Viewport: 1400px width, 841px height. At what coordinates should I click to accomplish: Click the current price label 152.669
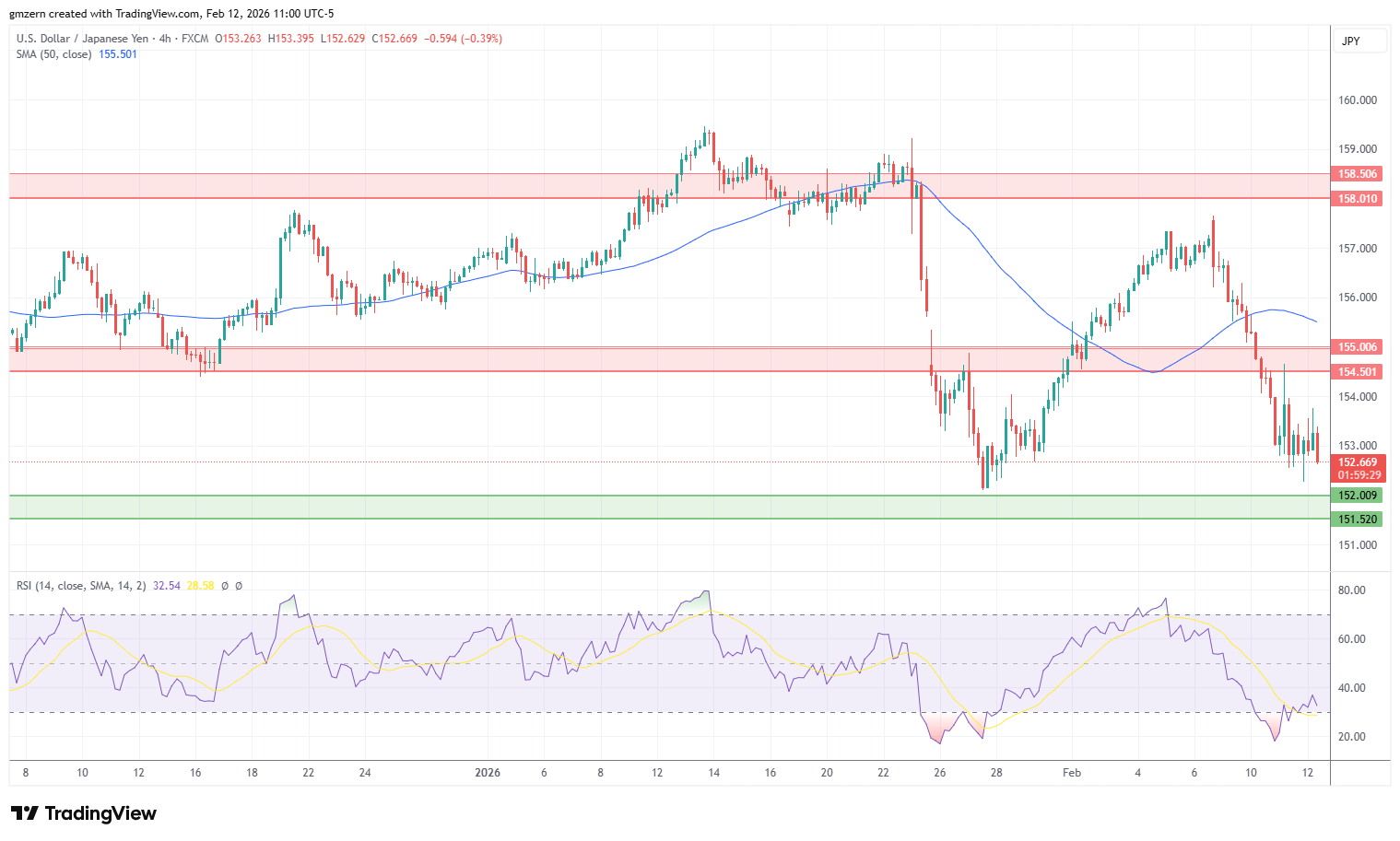(1359, 462)
